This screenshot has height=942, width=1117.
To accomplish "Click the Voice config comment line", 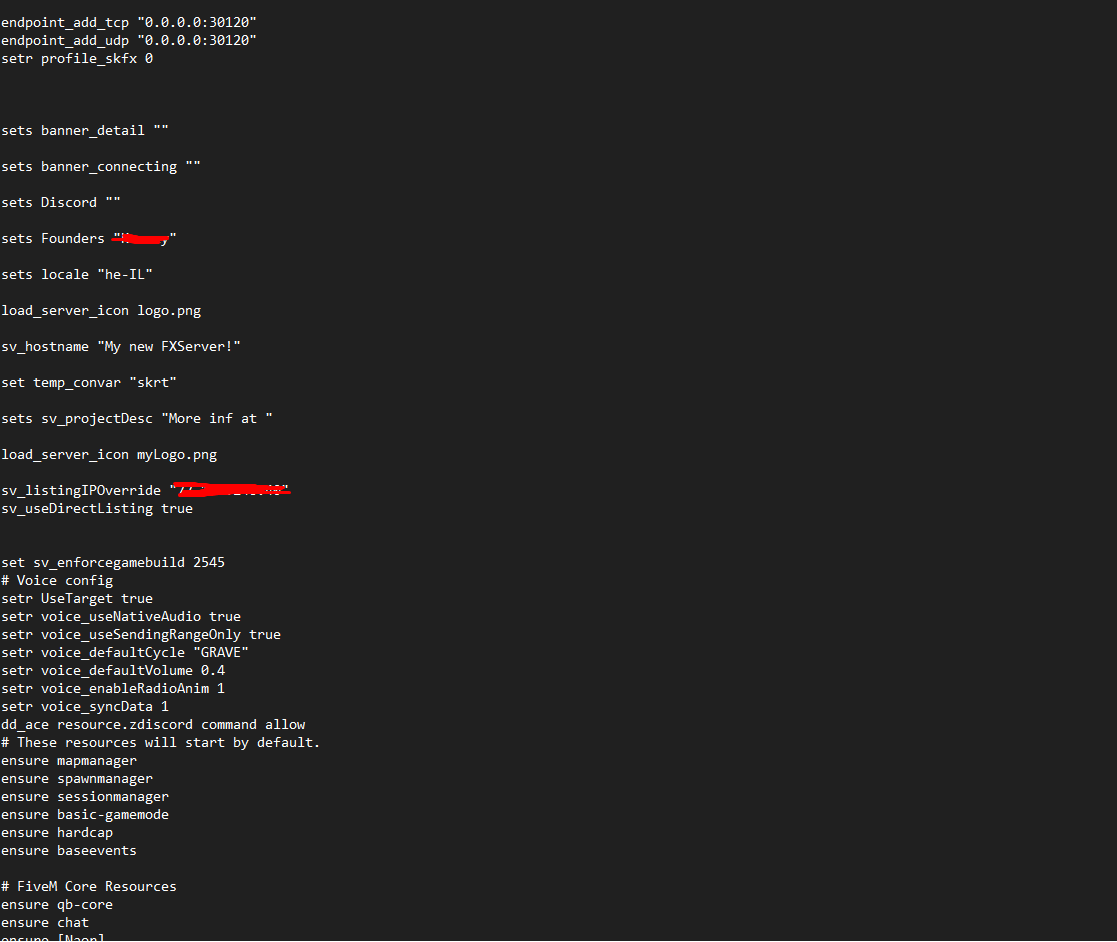I will click(57, 581).
